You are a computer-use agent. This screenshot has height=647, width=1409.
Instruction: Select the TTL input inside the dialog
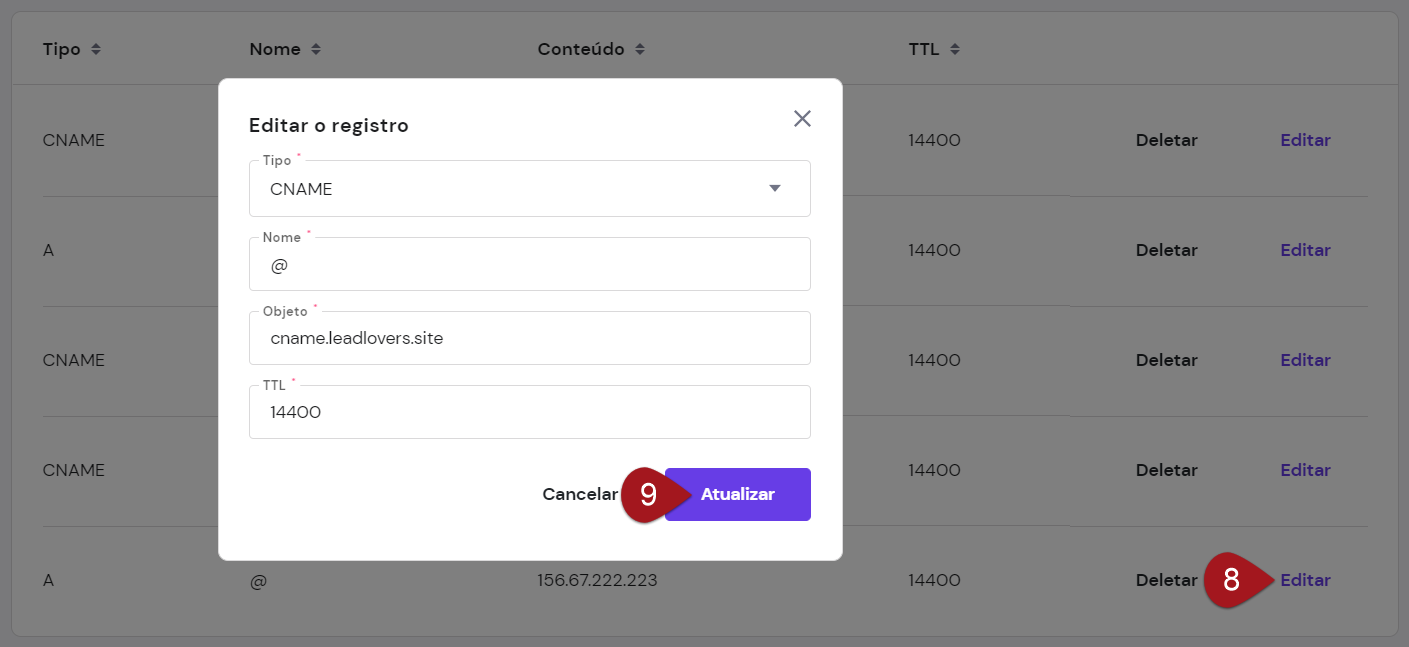[529, 412]
